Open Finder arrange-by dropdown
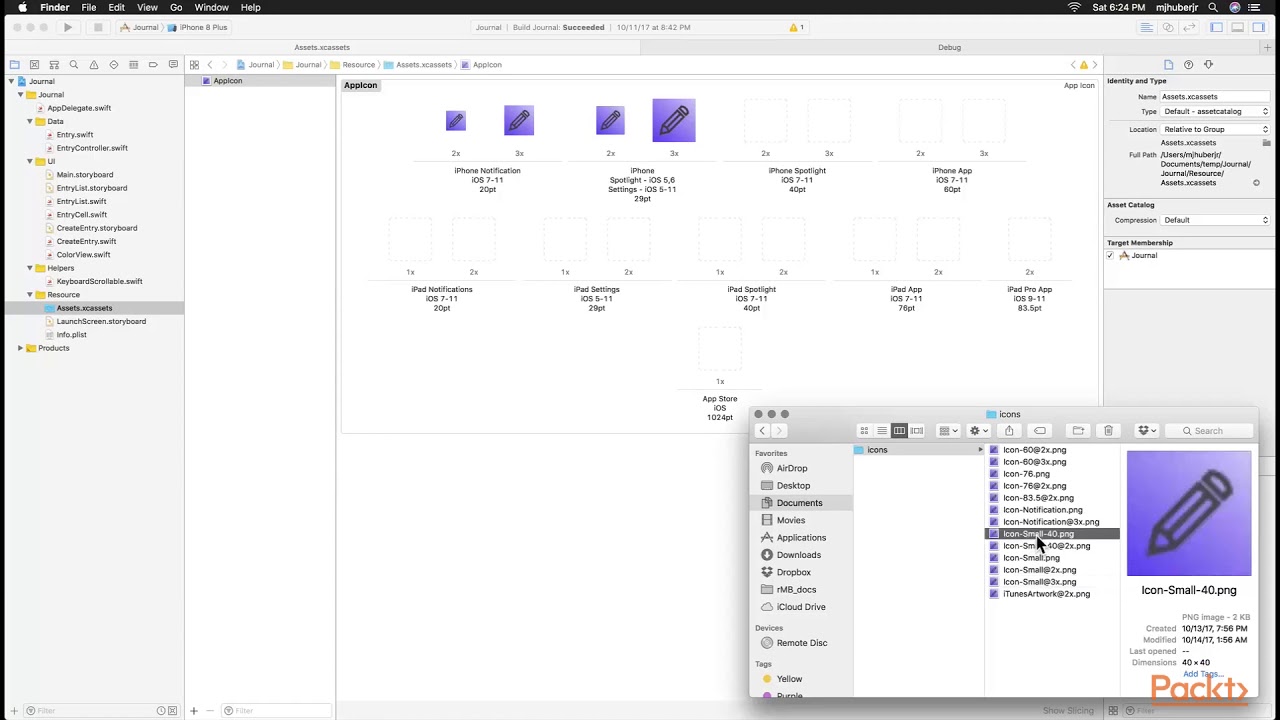 948,431
